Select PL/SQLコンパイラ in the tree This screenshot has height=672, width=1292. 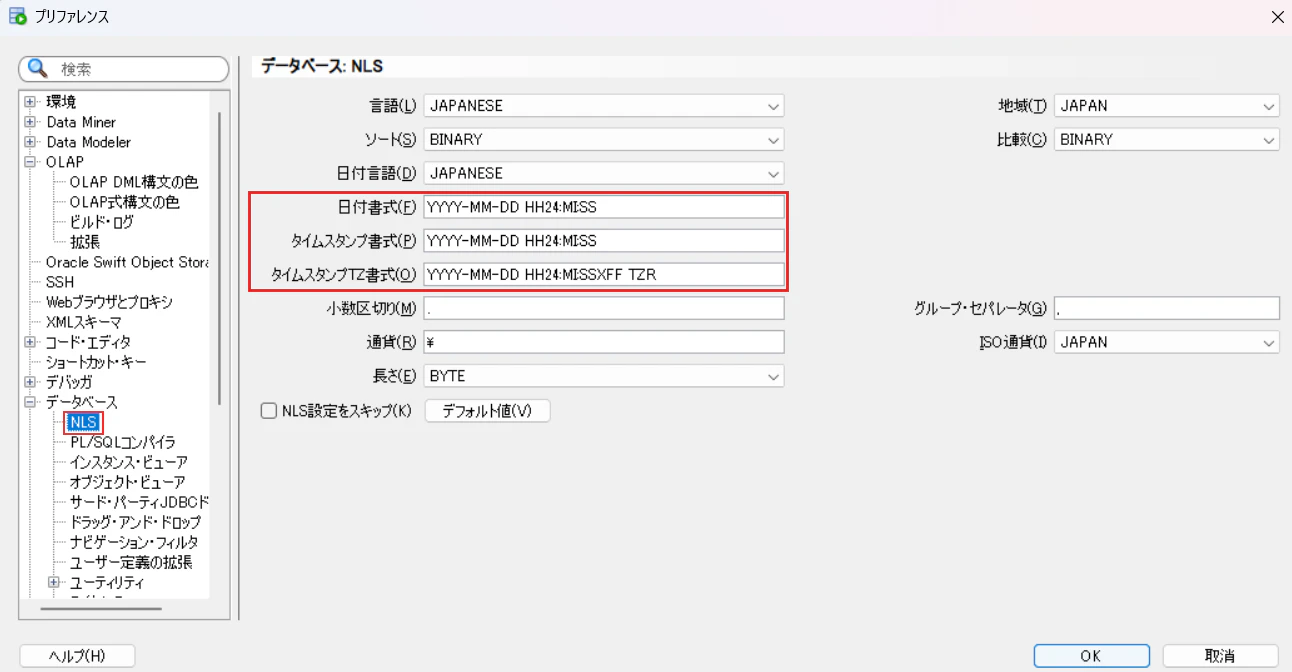123,442
